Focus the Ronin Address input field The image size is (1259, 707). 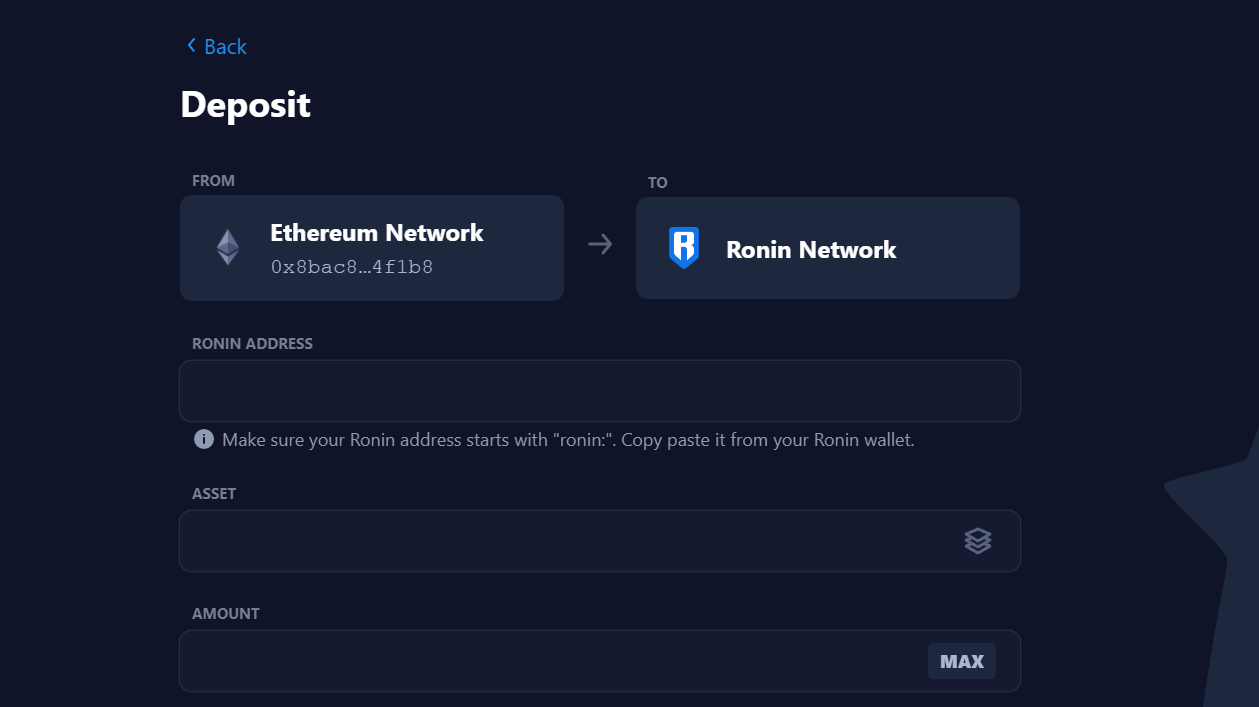point(600,391)
